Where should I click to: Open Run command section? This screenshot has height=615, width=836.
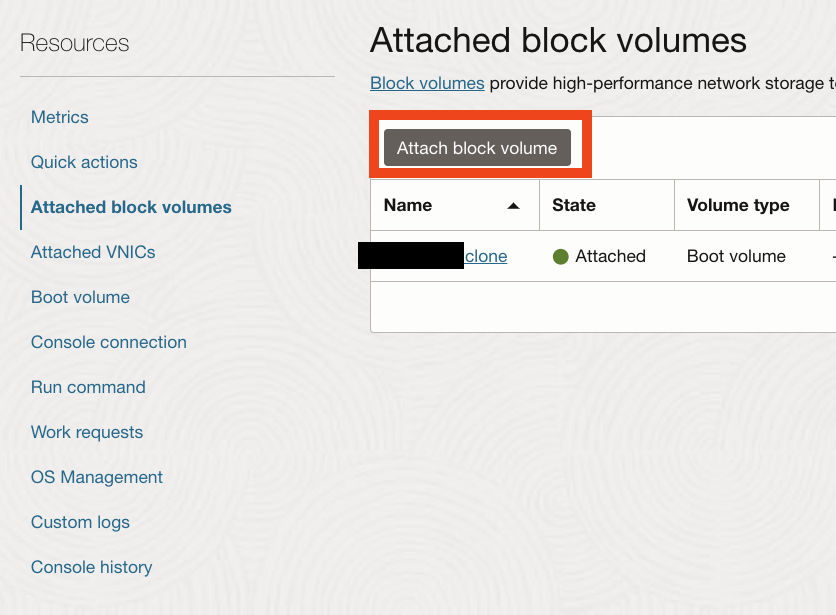pos(89,387)
